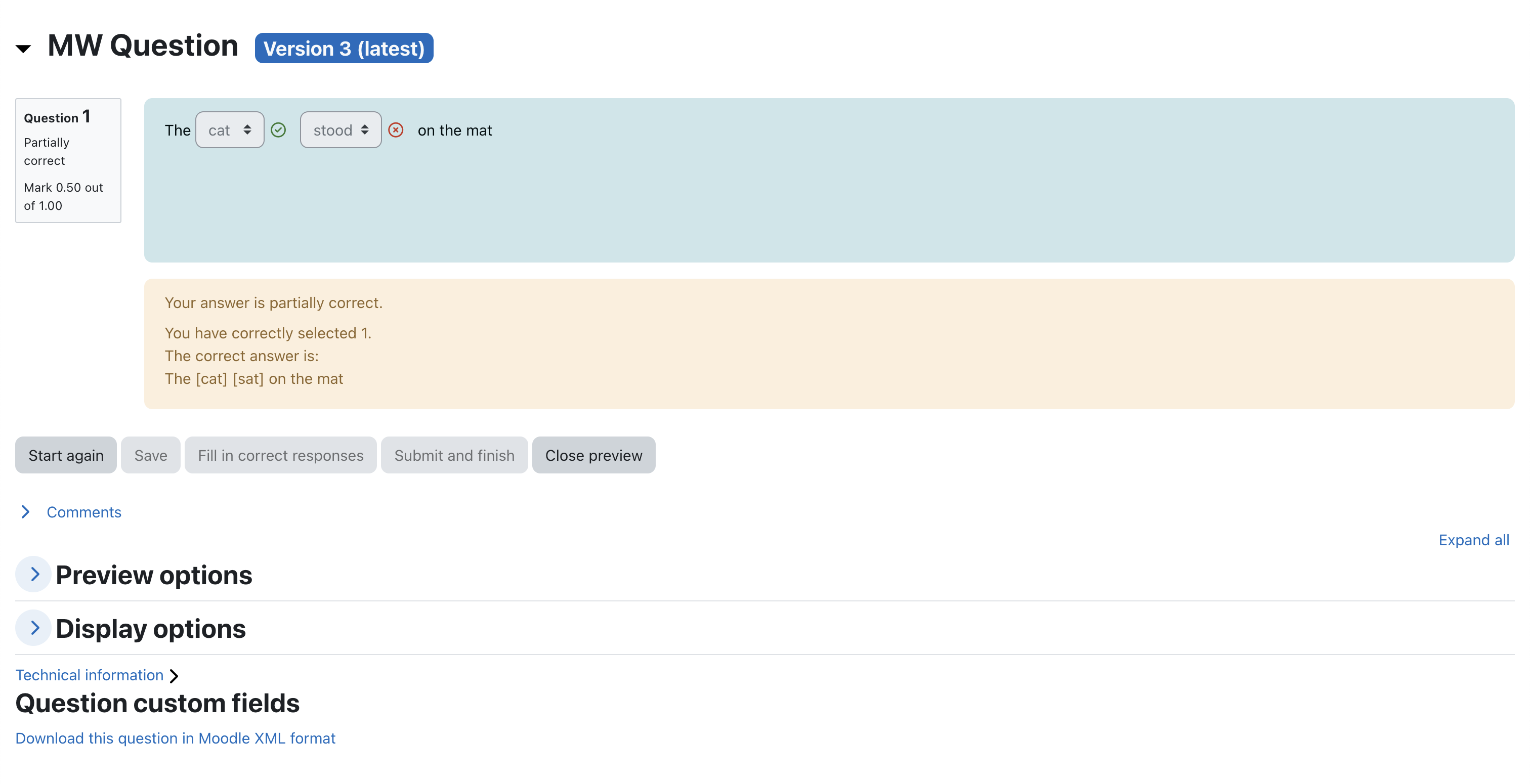Click the Save button
1530x784 pixels.
coord(151,456)
